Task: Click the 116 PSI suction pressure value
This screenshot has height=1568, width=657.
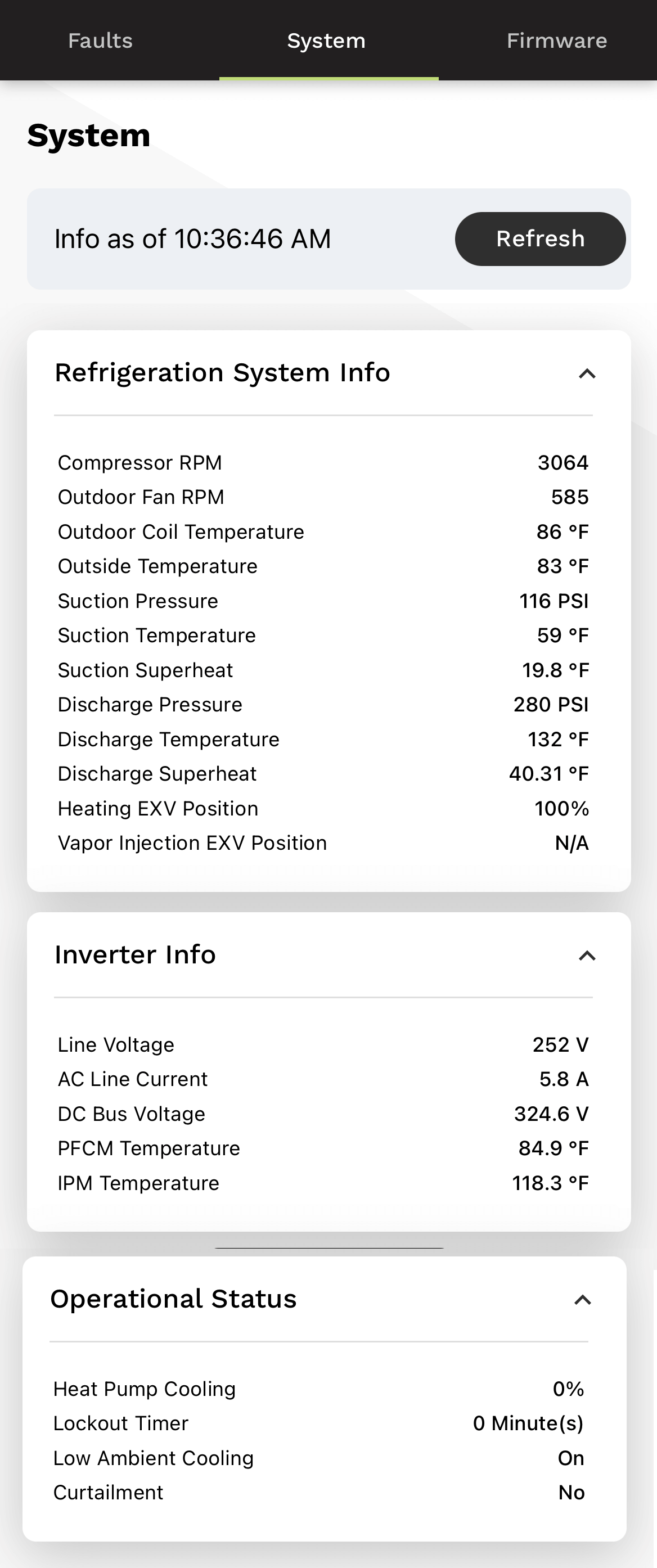Action: click(553, 601)
